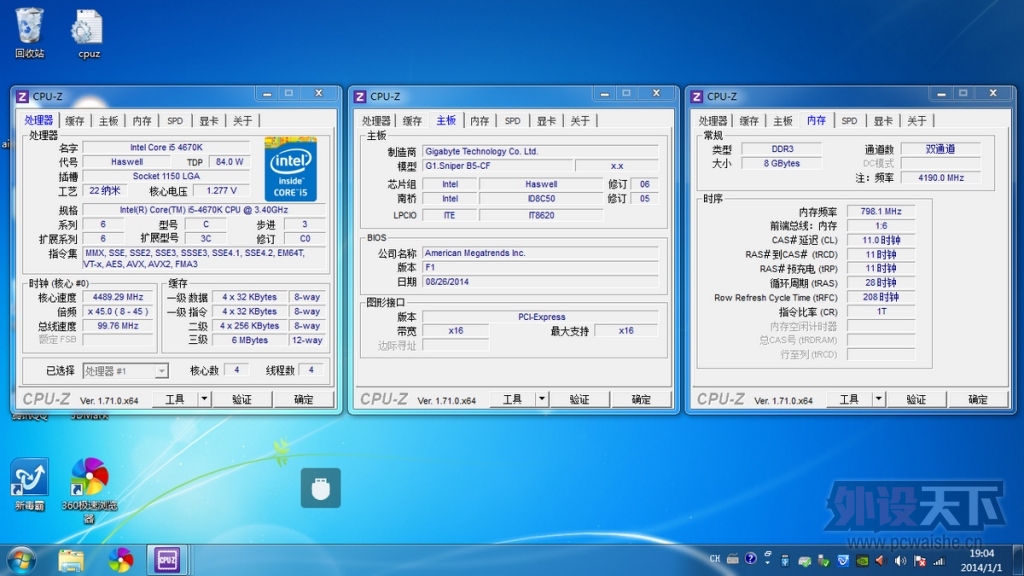Click the 8 GBytes memory size value
Image resolution: width=1024 pixels, height=576 pixels.
[782, 163]
